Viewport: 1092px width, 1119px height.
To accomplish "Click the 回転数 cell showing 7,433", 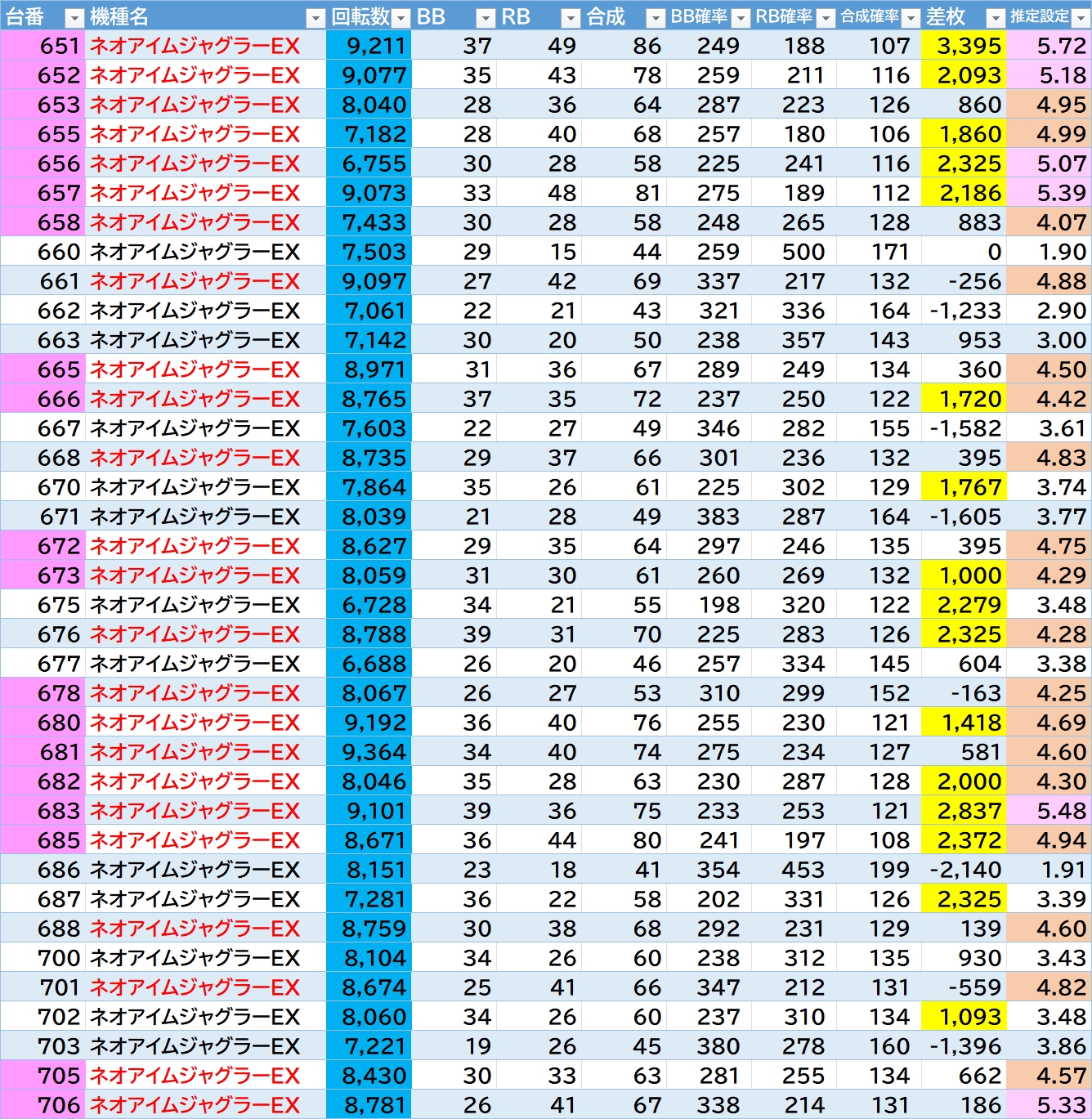I will point(369,222).
